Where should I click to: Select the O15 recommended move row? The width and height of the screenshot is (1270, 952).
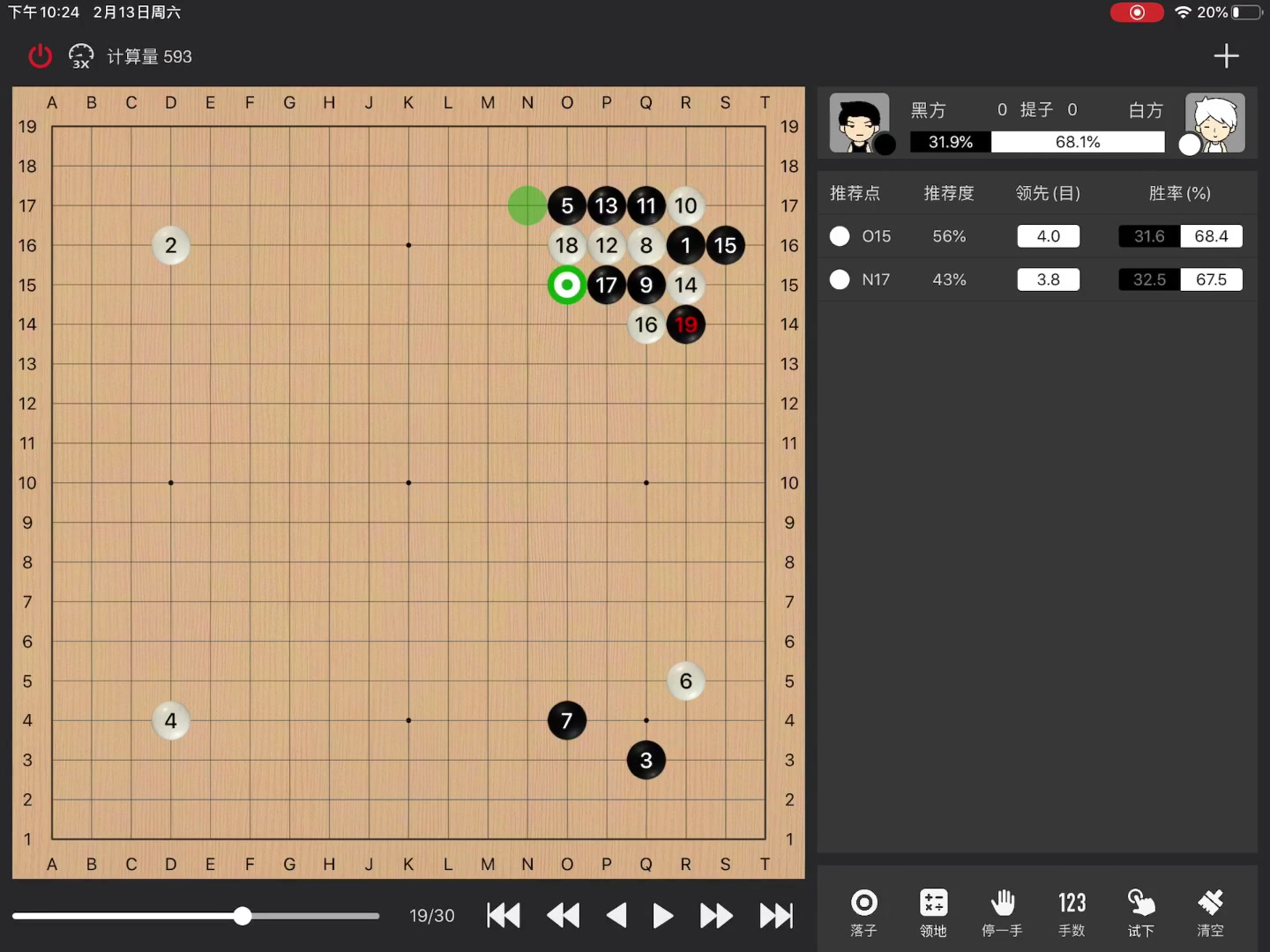[1037, 236]
